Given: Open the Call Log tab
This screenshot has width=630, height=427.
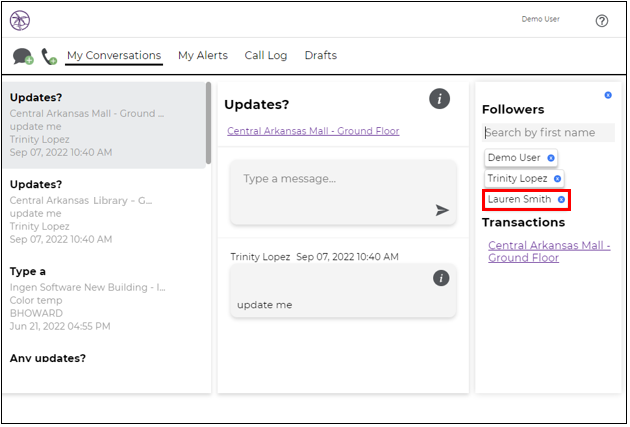Looking at the screenshot, I should (x=266, y=55).
